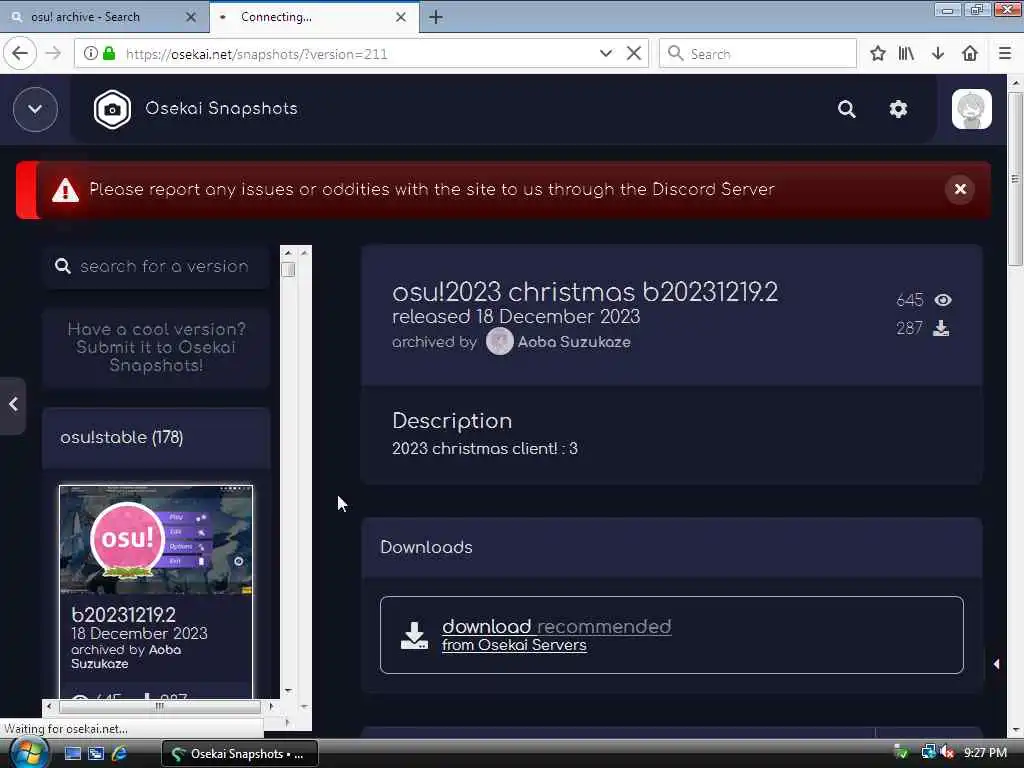Click 'download recommended' link
Screen dimensions: 1024x768
coord(556,626)
